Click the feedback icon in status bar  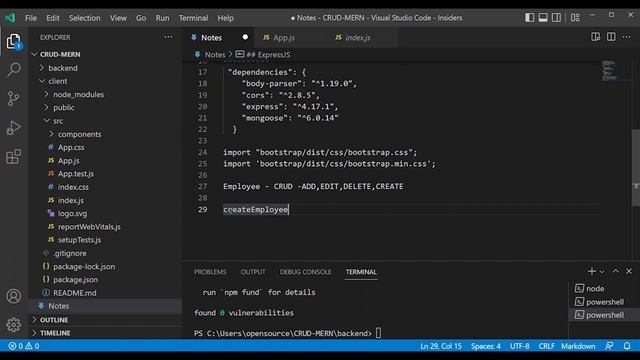[x=609, y=346]
